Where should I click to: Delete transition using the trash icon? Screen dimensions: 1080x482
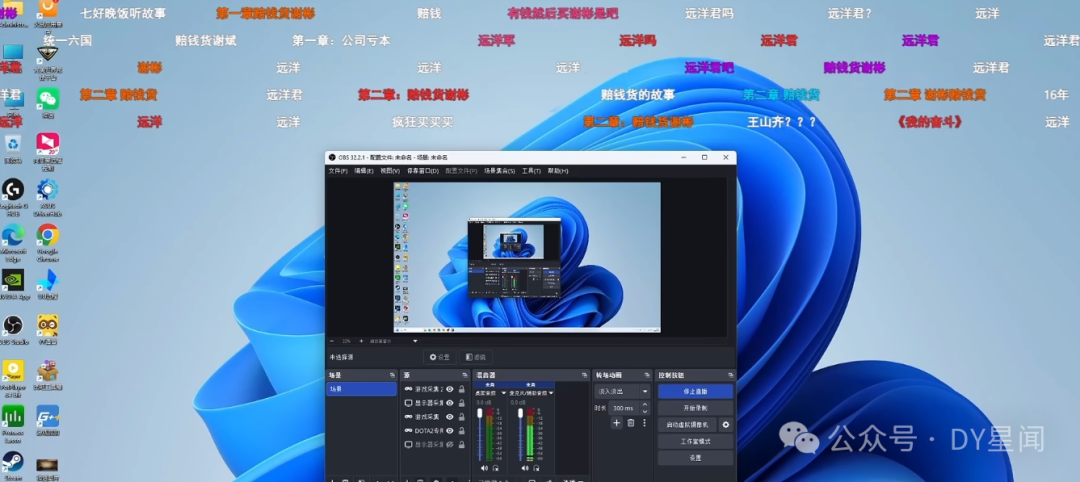(x=631, y=423)
